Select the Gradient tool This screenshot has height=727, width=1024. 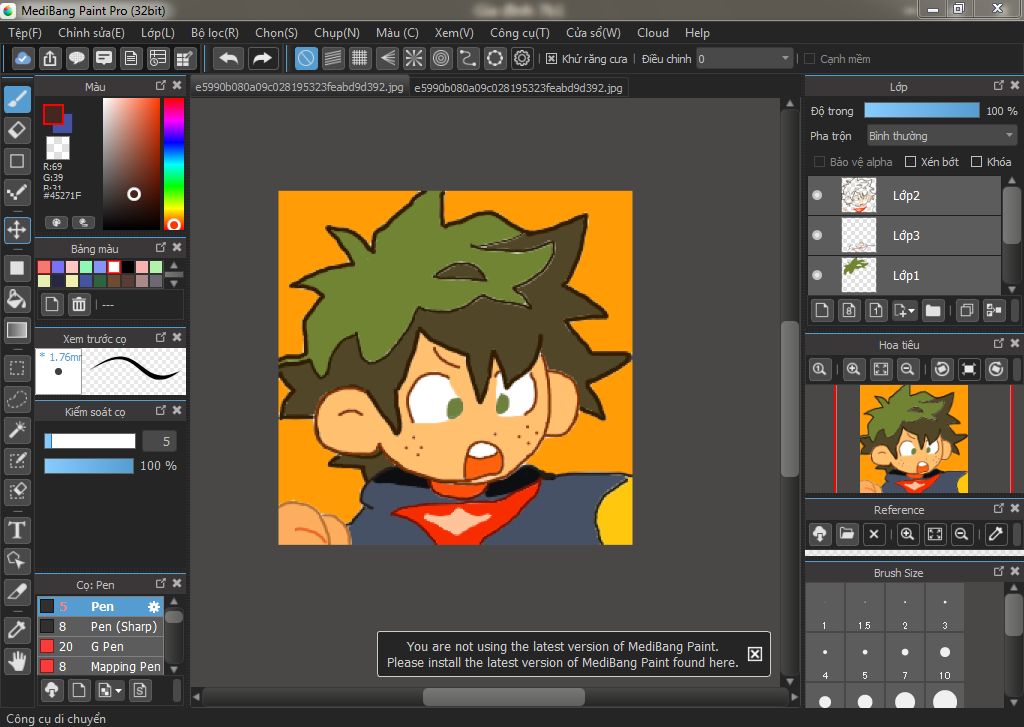18,330
